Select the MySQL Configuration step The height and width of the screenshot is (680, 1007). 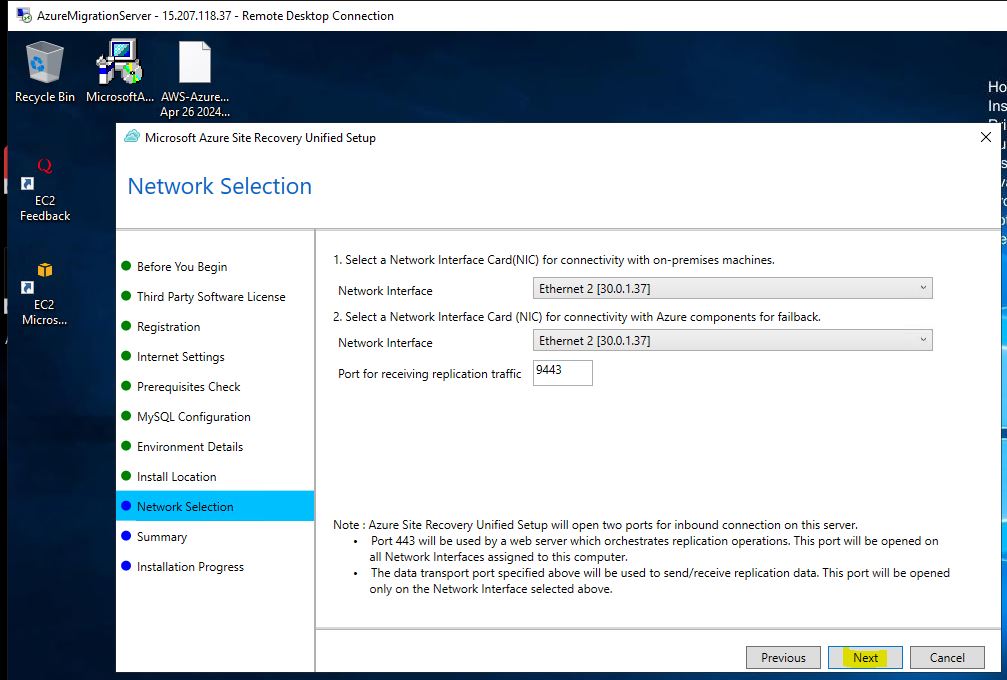pos(193,417)
